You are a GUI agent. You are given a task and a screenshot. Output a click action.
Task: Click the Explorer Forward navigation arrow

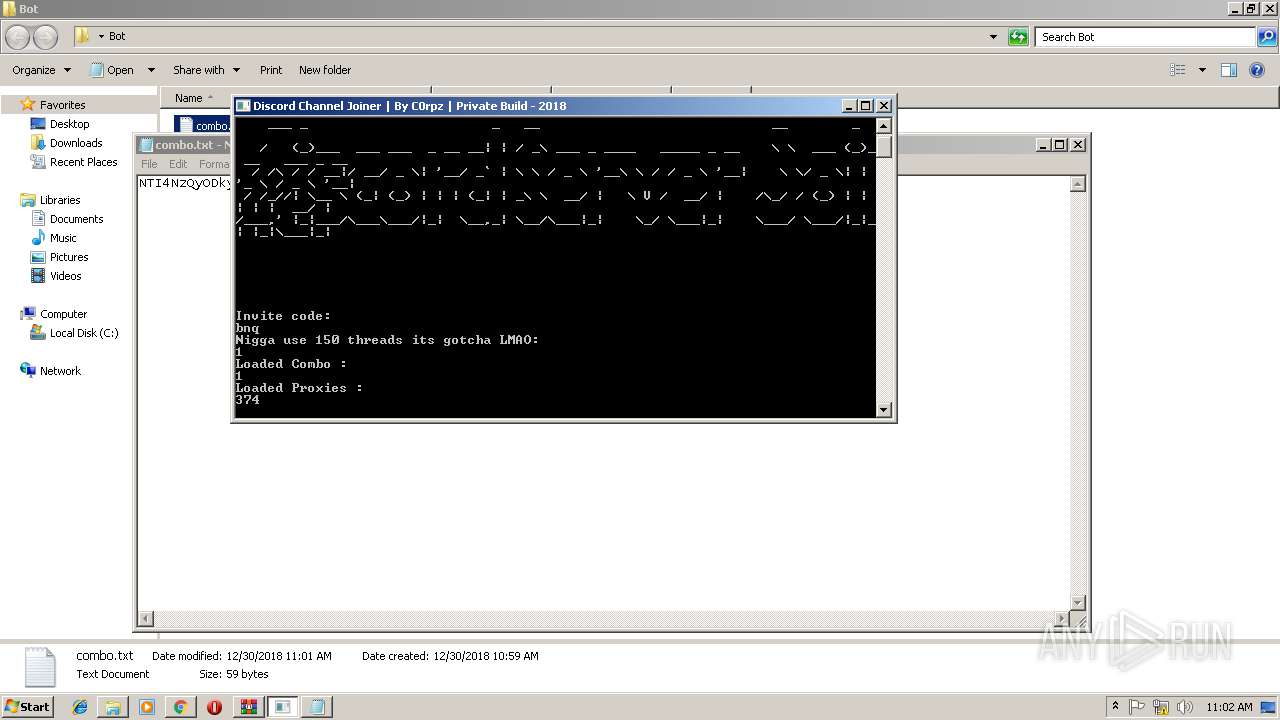pyautogui.click(x=46, y=37)
